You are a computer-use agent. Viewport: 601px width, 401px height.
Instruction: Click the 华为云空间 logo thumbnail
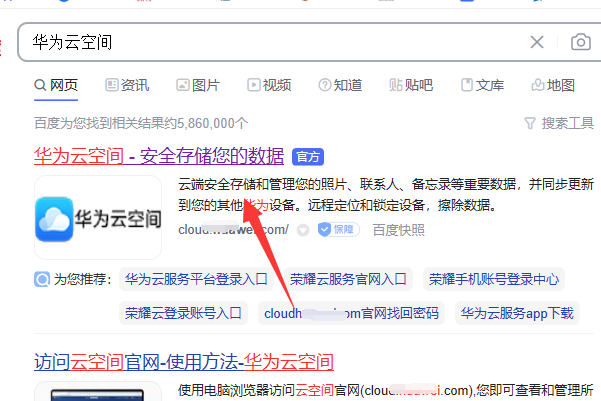pyautogui.click(x=98, y=218)
